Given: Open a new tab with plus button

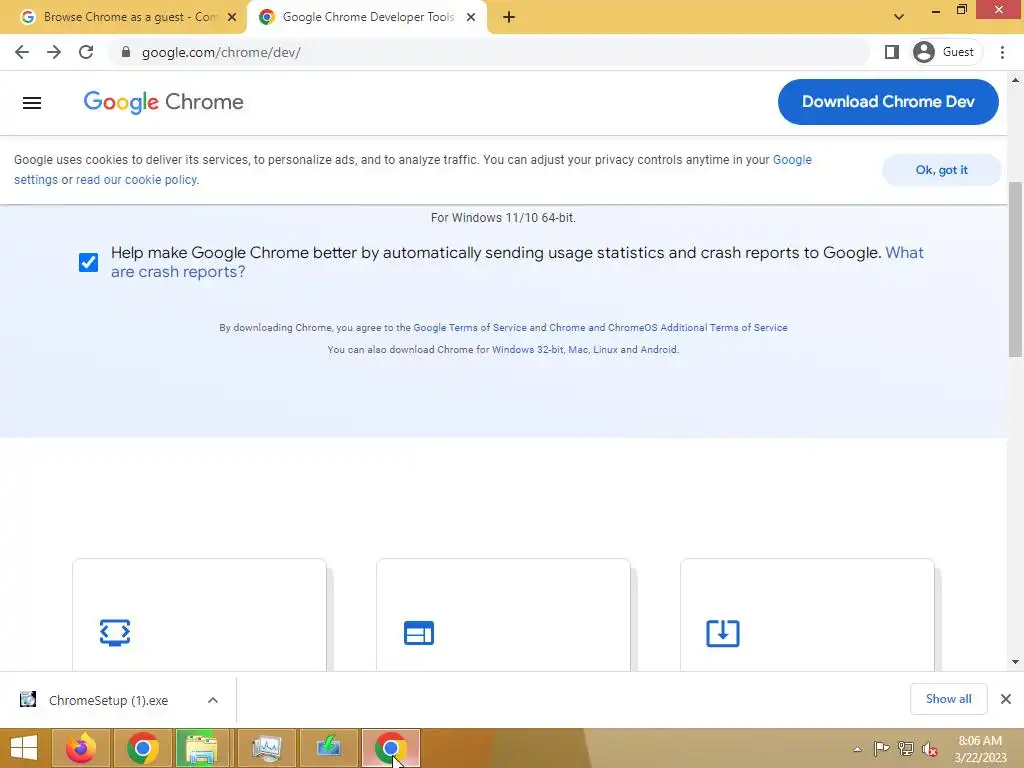Looking at the screenshot, I should coord(509,17).
